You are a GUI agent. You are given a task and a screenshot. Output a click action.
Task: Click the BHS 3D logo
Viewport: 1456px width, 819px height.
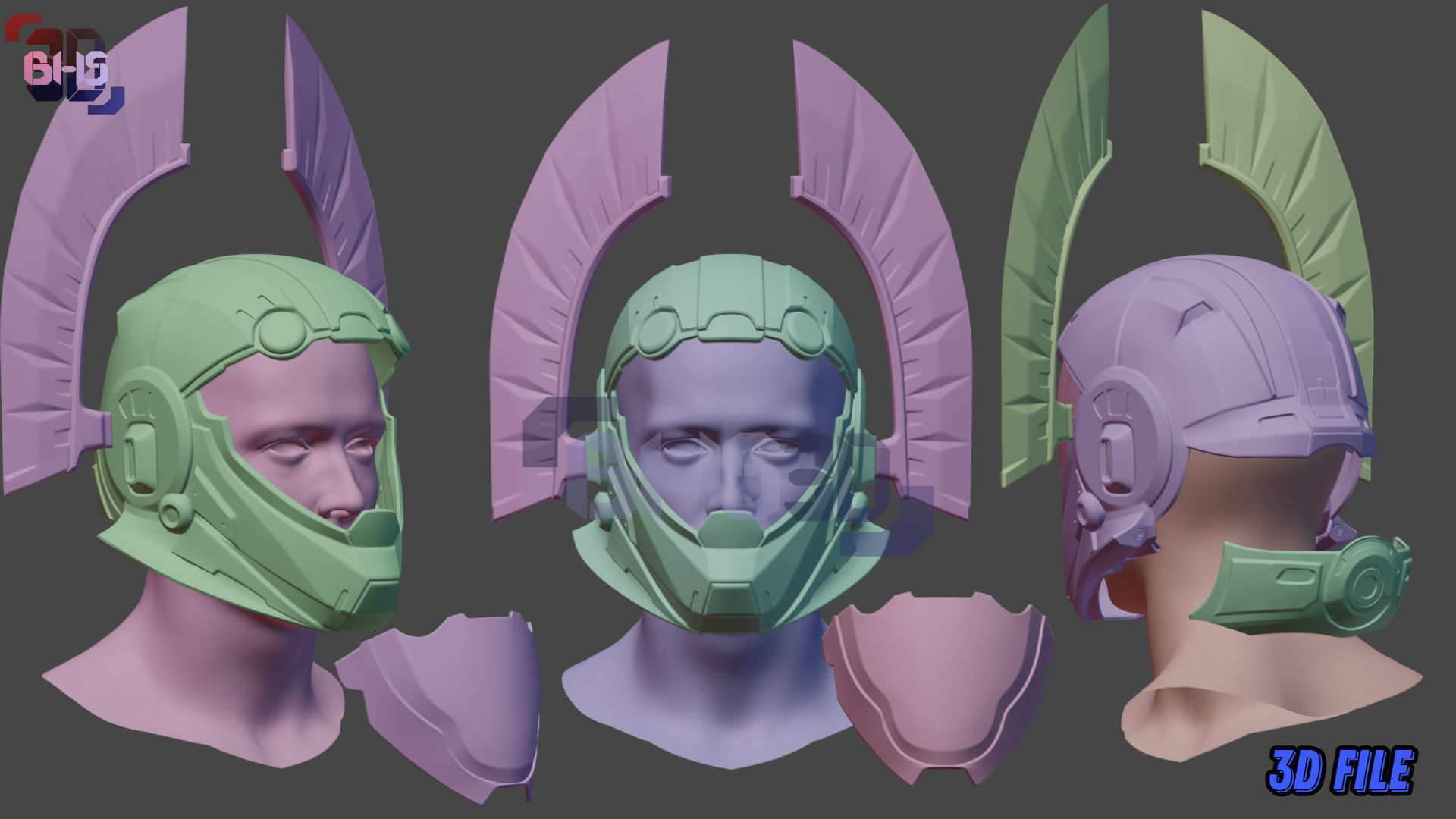(64, 64)
